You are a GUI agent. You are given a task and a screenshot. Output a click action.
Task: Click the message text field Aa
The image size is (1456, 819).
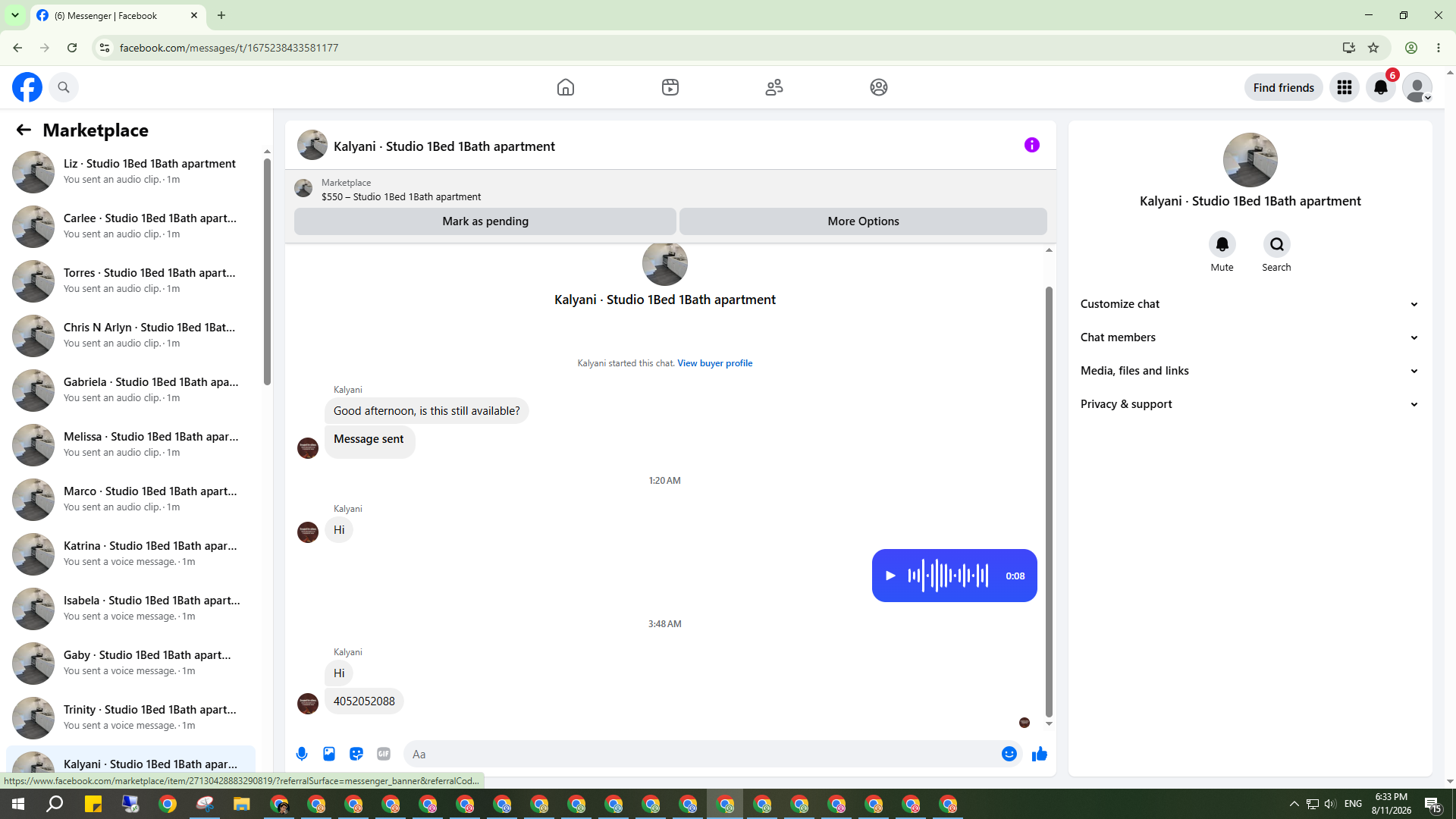701,754
